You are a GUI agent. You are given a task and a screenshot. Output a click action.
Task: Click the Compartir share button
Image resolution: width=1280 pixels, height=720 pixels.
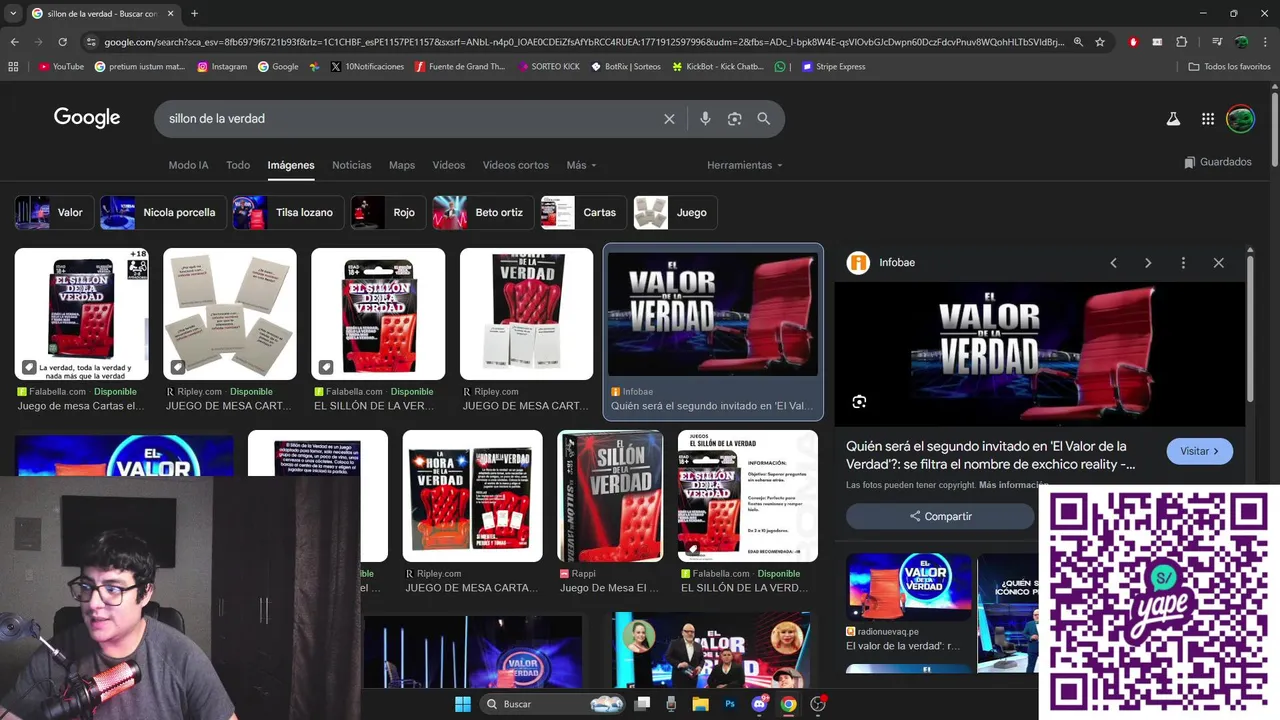coord(940,517)
